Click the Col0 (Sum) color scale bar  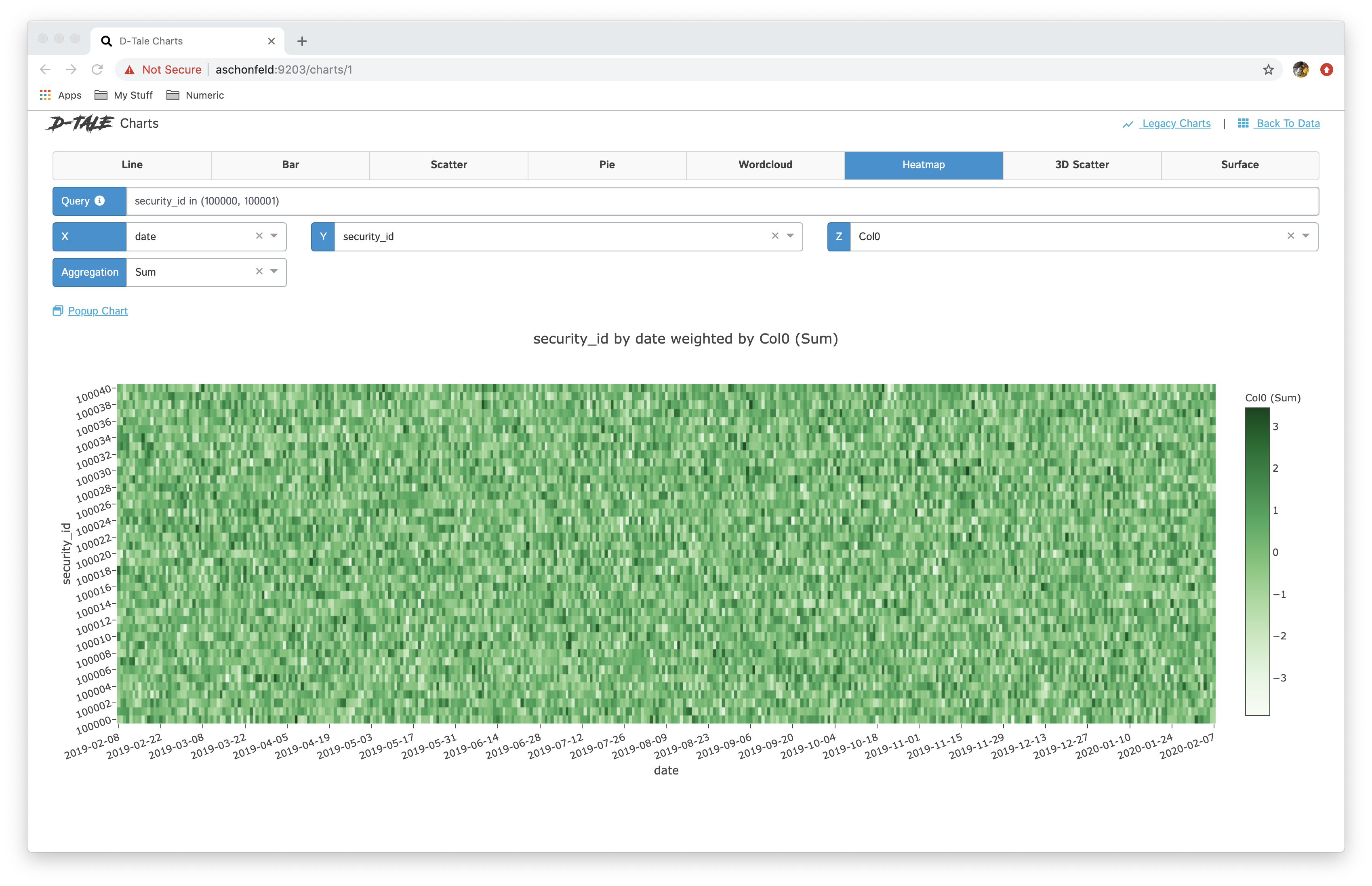(1257, 561)
